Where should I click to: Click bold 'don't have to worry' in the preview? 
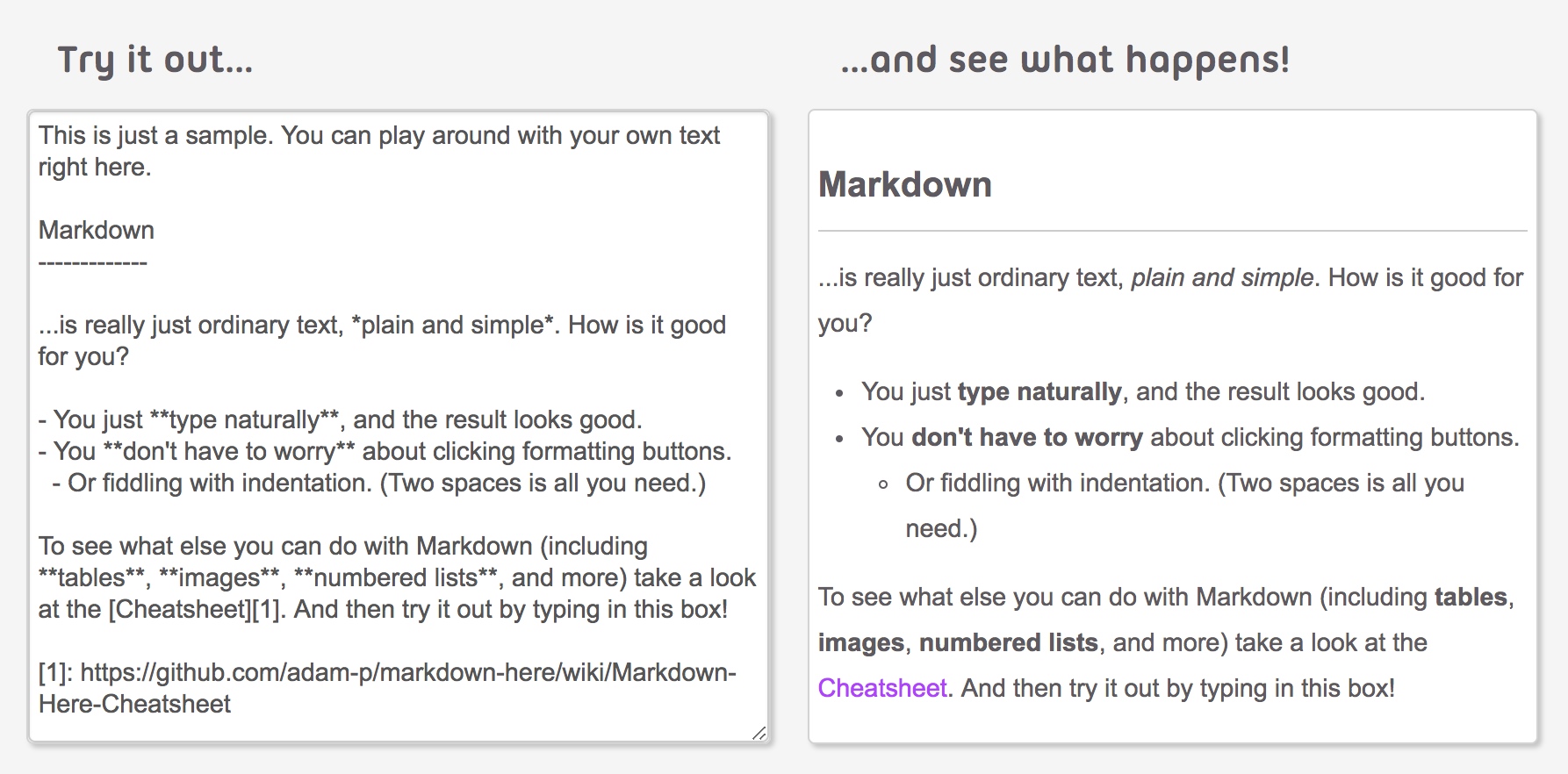(x=1027, y=438)
